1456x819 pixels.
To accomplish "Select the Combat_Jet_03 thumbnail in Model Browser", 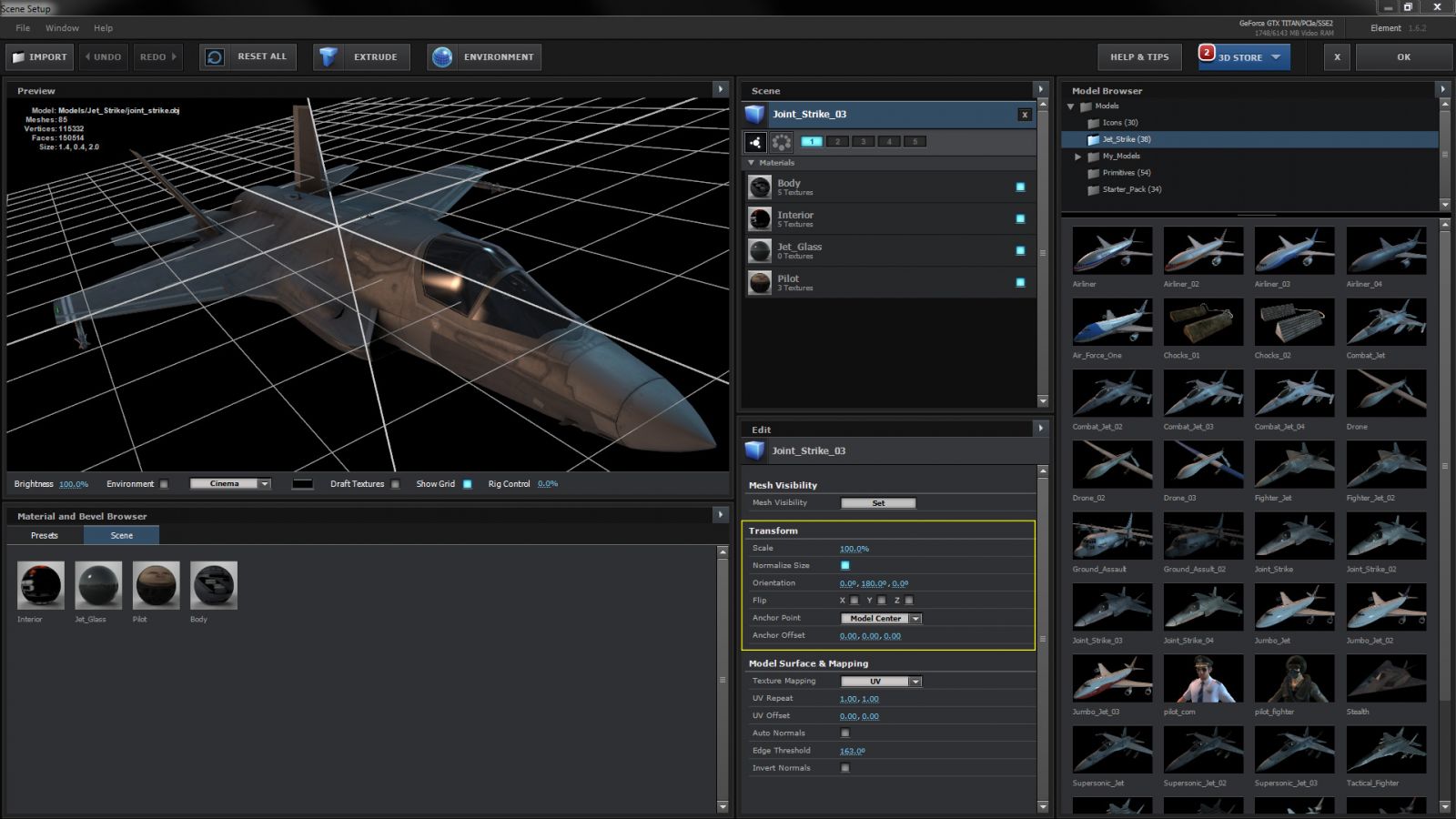I will pyautogui.click(x=1203, y=392).
